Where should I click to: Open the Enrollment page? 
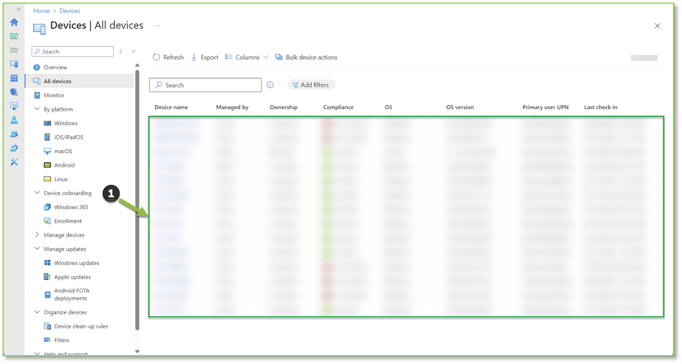point(68,221)
